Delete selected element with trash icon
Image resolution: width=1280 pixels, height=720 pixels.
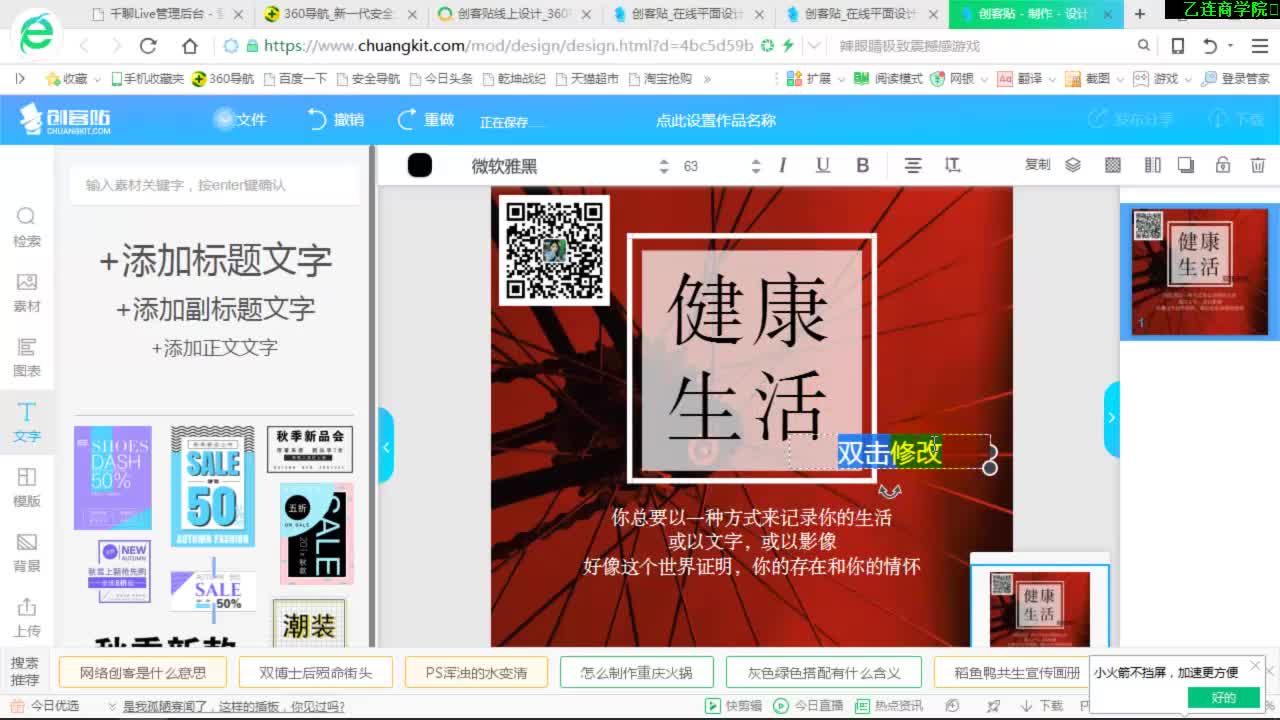(x=1258, y=165)
